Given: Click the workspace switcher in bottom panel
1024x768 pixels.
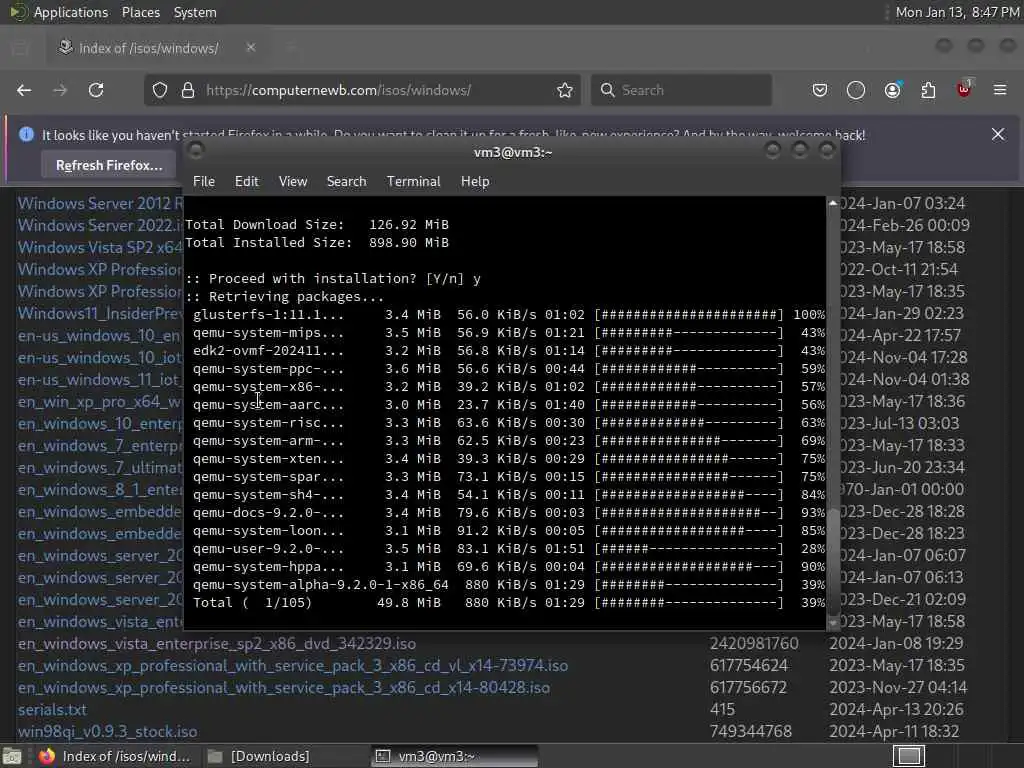Looking at the screenshot, I should pyautogui.click(x=908, y=756).
